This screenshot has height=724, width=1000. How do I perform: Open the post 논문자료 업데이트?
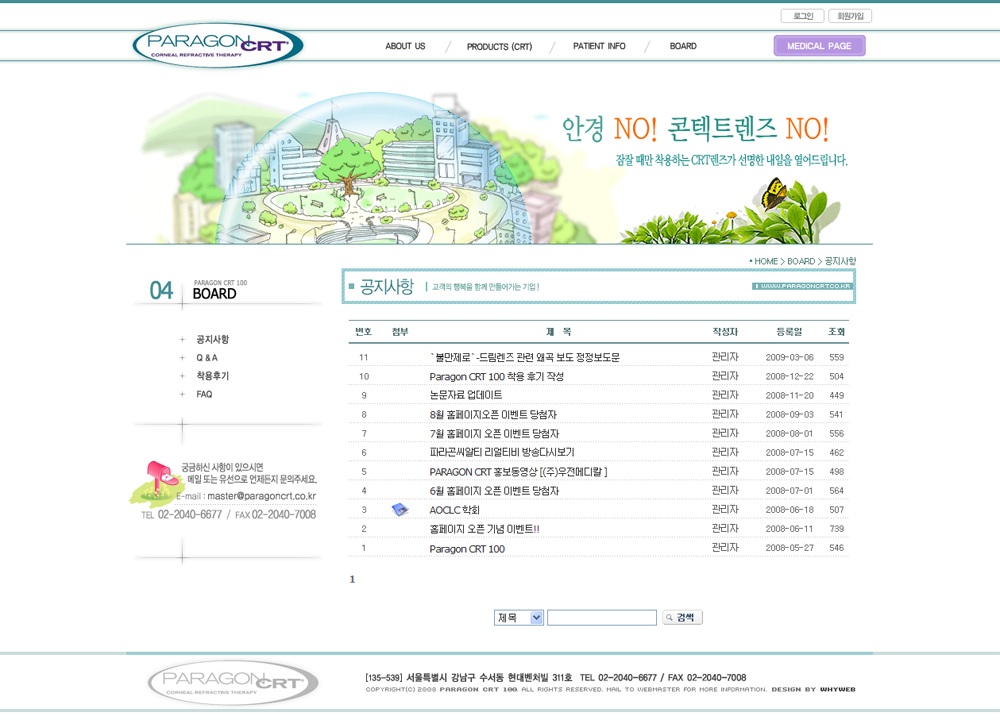click(x=466, y=396)
